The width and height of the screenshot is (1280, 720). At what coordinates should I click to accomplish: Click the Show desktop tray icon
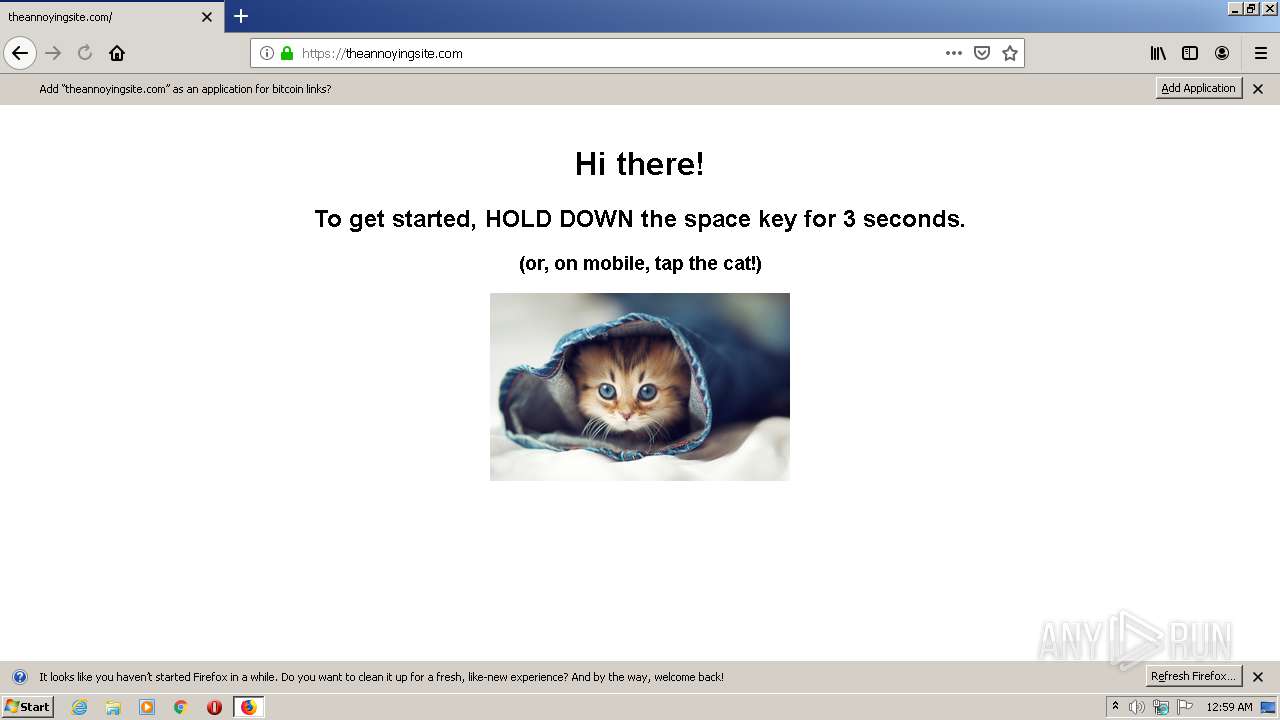(x=1268, y=707)
